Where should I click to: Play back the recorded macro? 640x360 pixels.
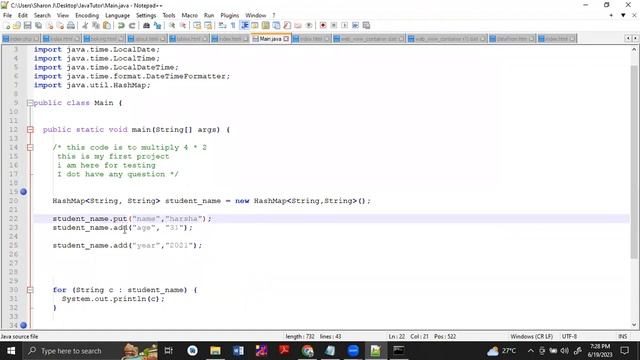[x=344, y=26]
